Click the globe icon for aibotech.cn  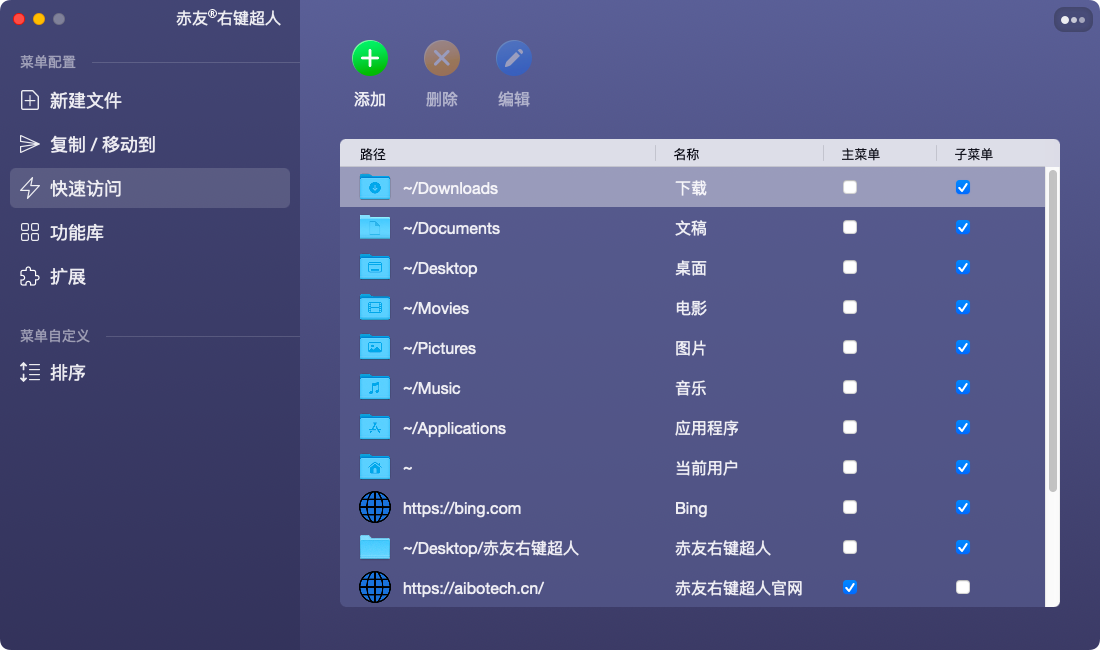pos(375,587)
